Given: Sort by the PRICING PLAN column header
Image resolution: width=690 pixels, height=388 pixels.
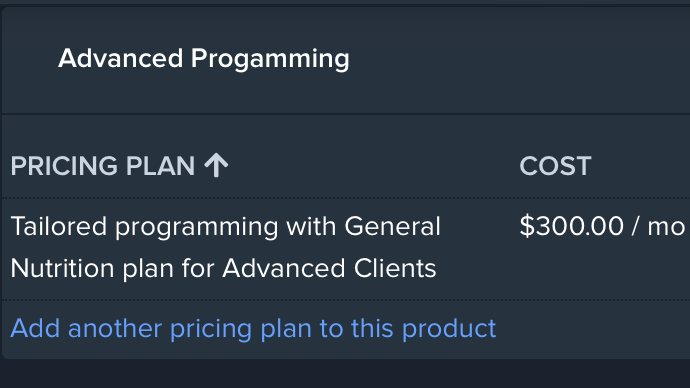Looking at the screenshot, I should point(119,166).
